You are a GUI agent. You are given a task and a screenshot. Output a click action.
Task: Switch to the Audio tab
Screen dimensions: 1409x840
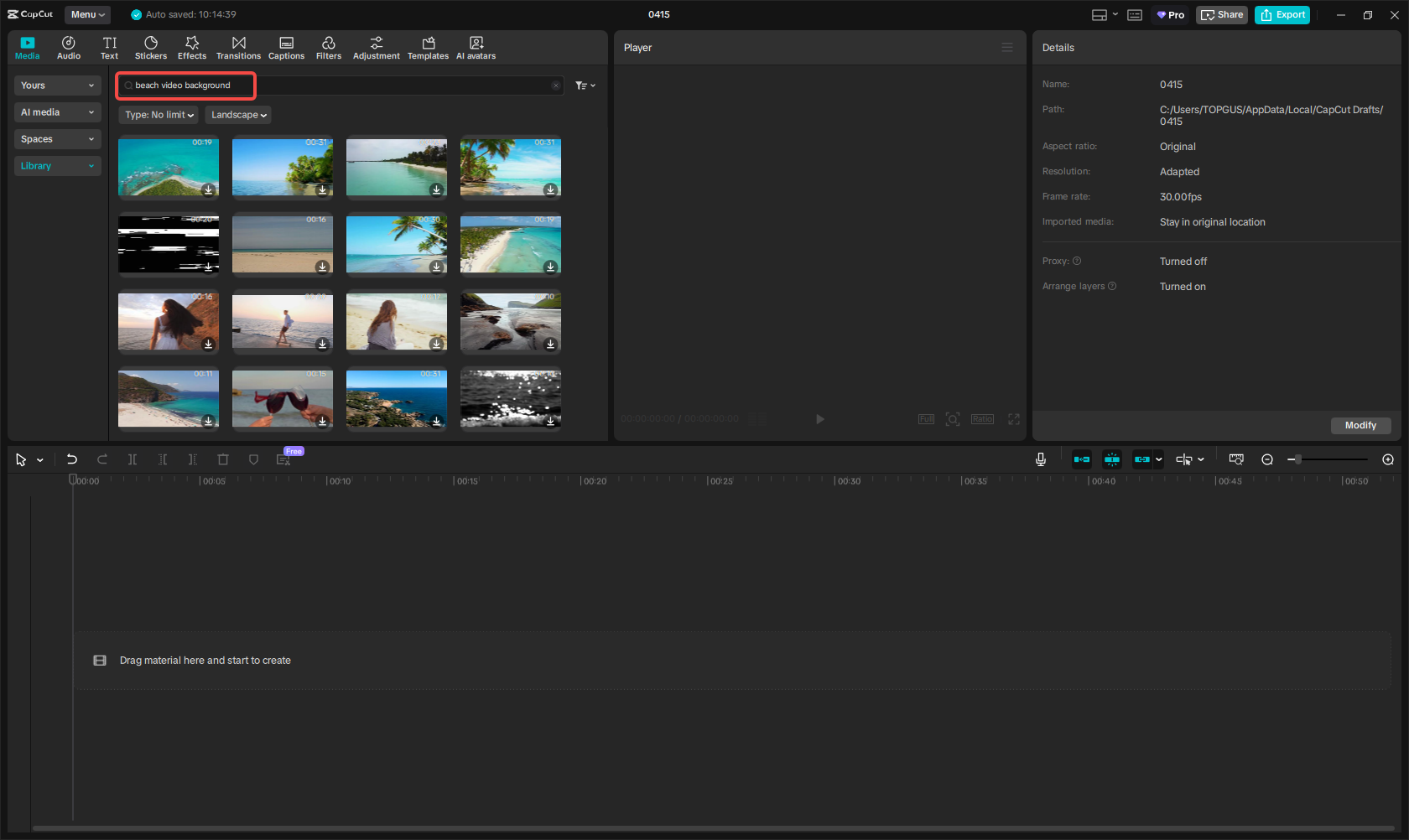(69, 48)
